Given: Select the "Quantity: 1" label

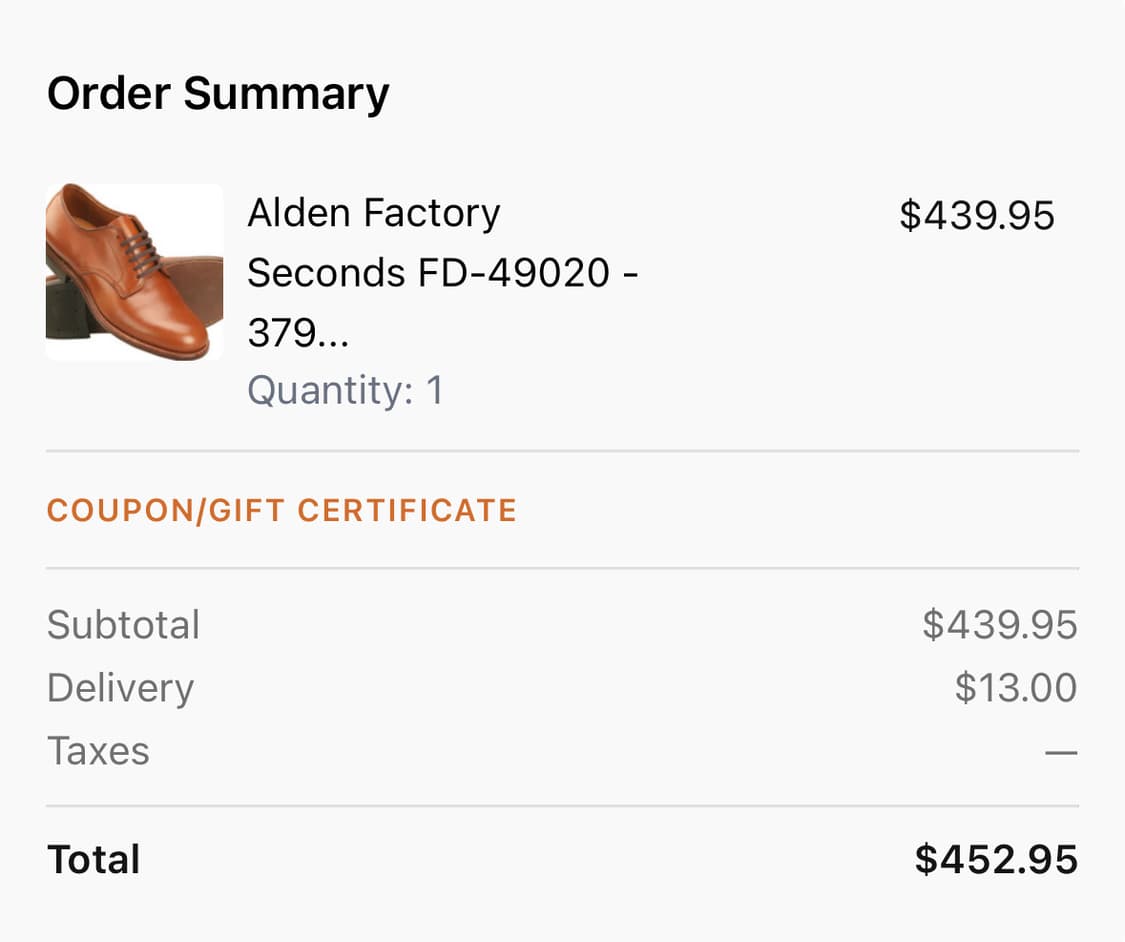Looking at the screenshot, I should [x=345, y=390].
